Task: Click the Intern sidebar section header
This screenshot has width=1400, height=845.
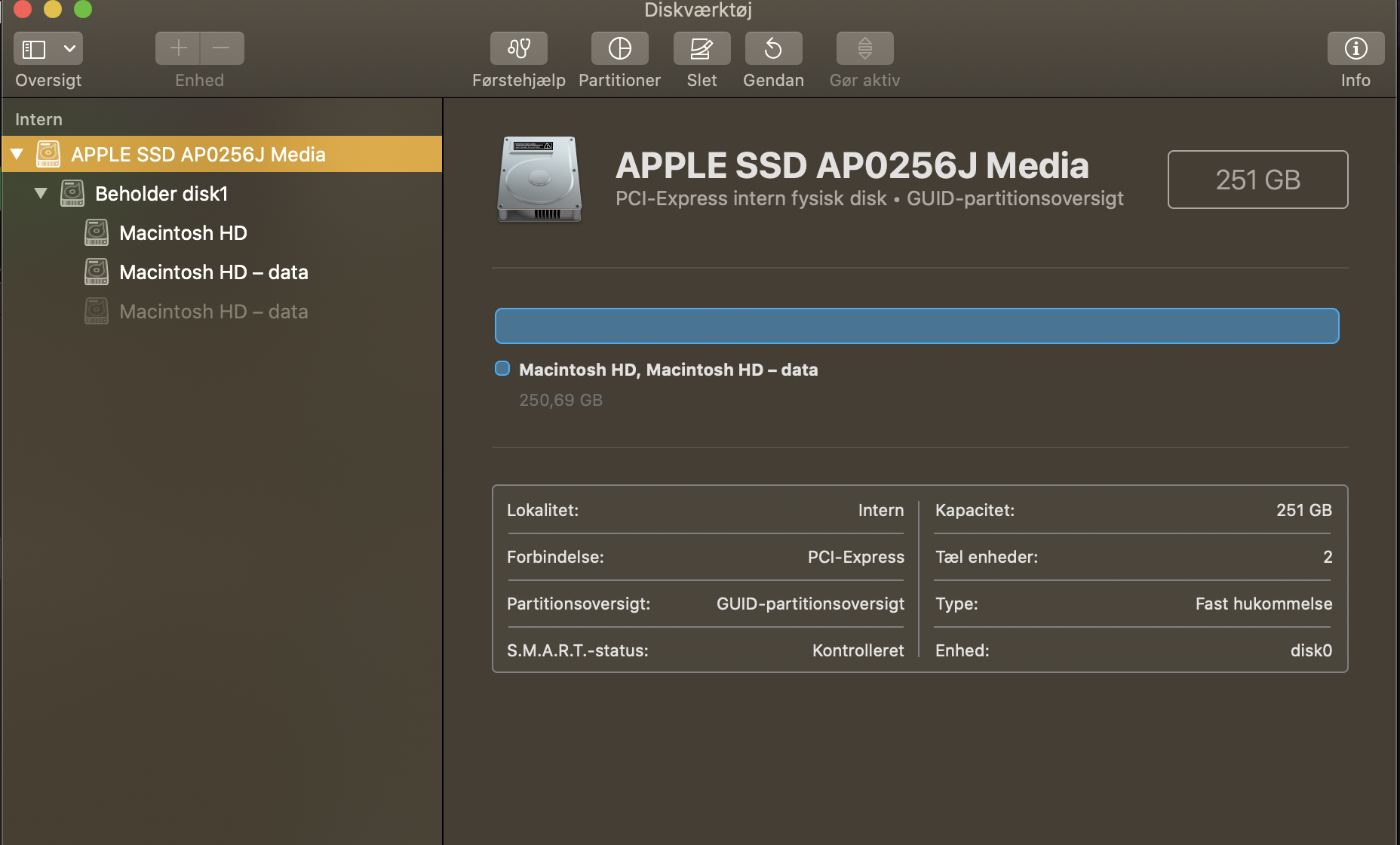Action: tap(38, 119)
